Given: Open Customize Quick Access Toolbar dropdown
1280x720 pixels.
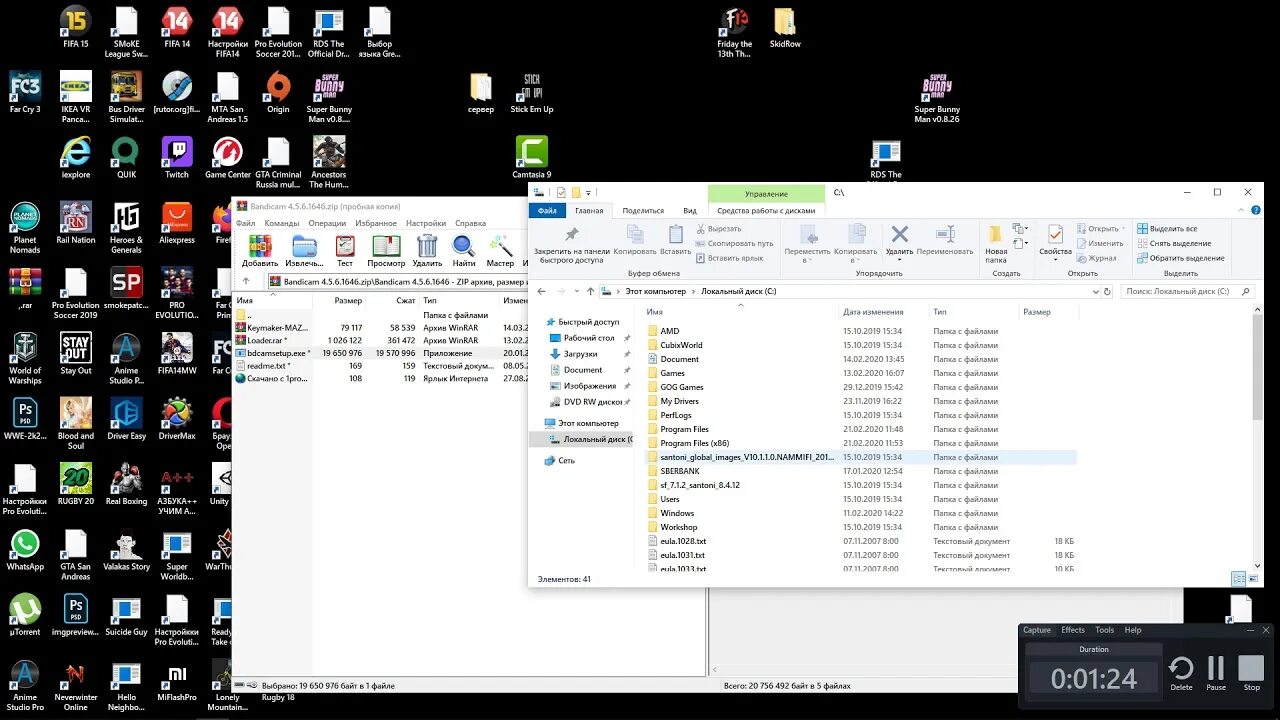Looking at the screenshot, I should pos(589,192).
